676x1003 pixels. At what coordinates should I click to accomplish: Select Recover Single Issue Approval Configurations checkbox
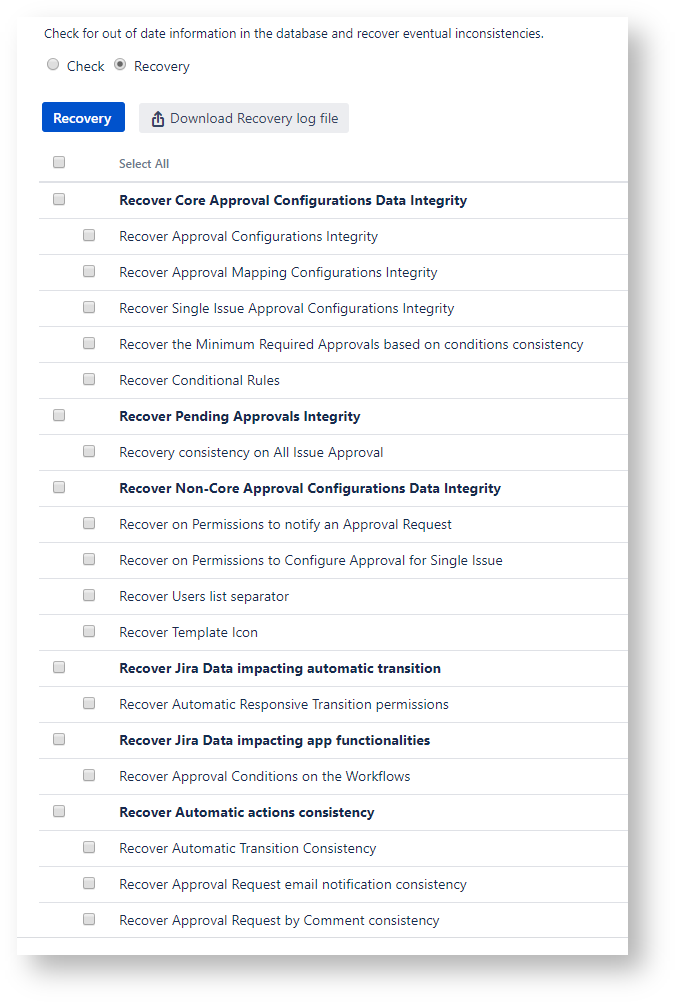(89, 307)
